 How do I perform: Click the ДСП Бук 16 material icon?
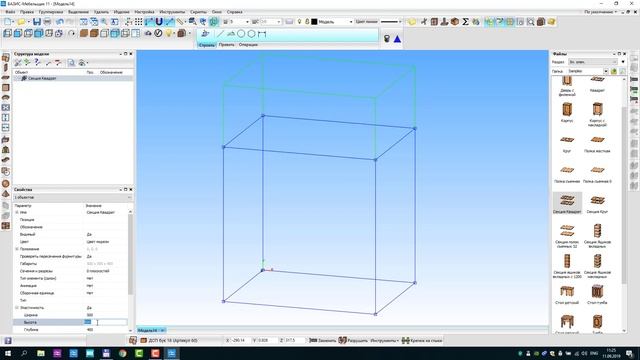(x=143, y=340)
